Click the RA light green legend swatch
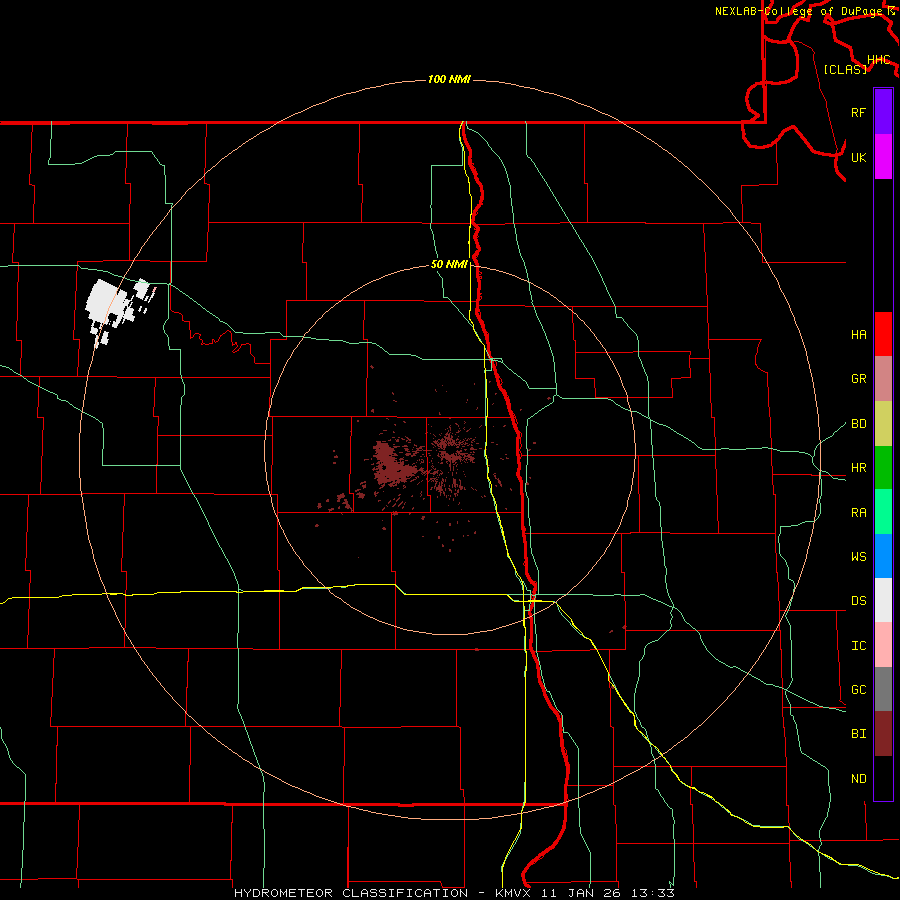 click(883, 512)
